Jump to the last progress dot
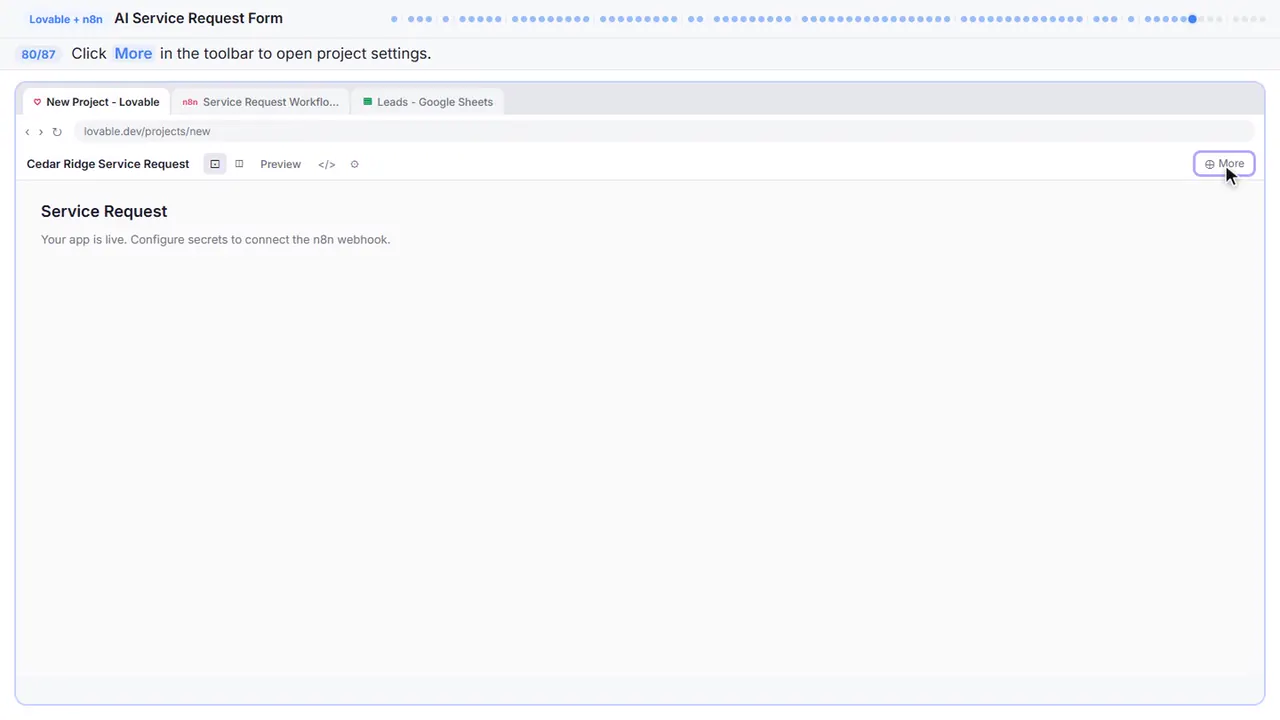The width and height of the screenshot is (1280, 720). click(1262, 19)
